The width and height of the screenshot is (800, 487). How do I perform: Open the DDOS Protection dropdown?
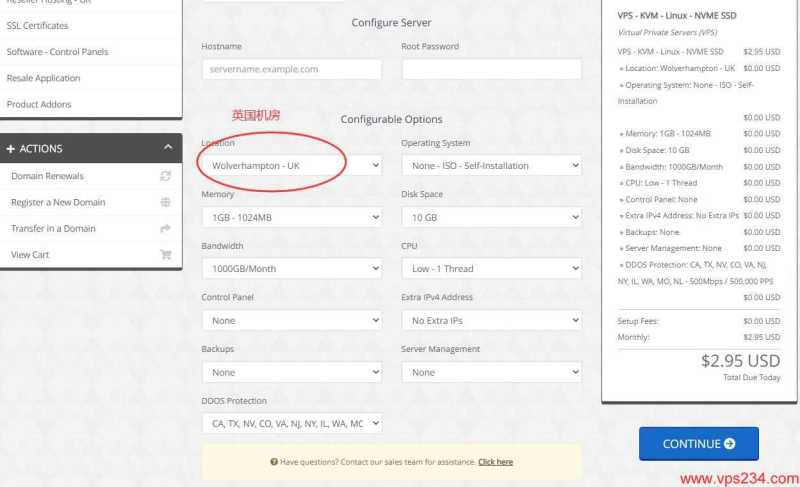pyautogui.click(x=292, y=424)
